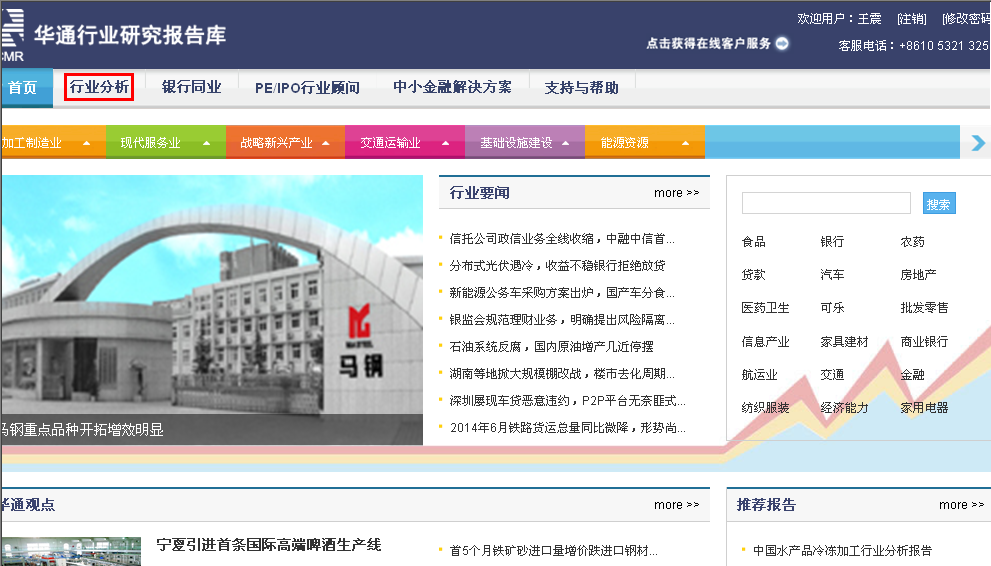This screenshot has width=991, height=566.
Task: Click the 医药卫生 keyword tag
Action: (x=765, y=308)
